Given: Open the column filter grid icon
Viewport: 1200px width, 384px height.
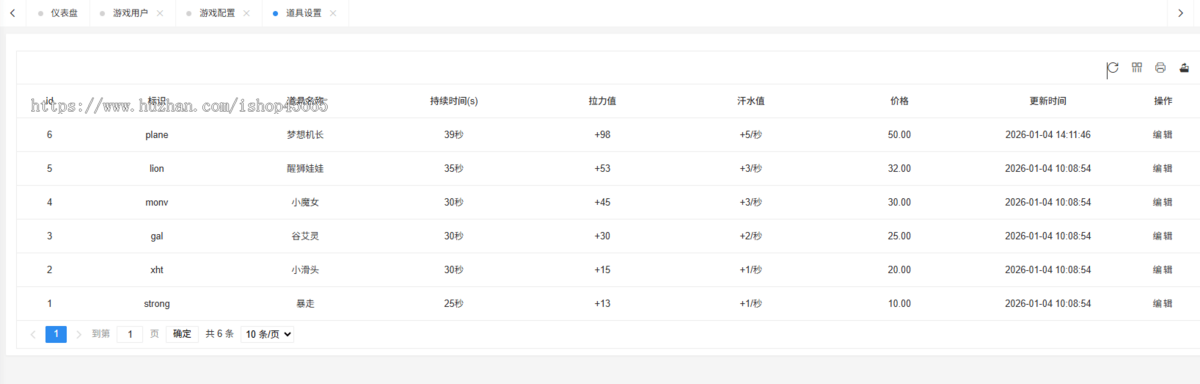Looking at the screenshot, I should coord(1137,68).
